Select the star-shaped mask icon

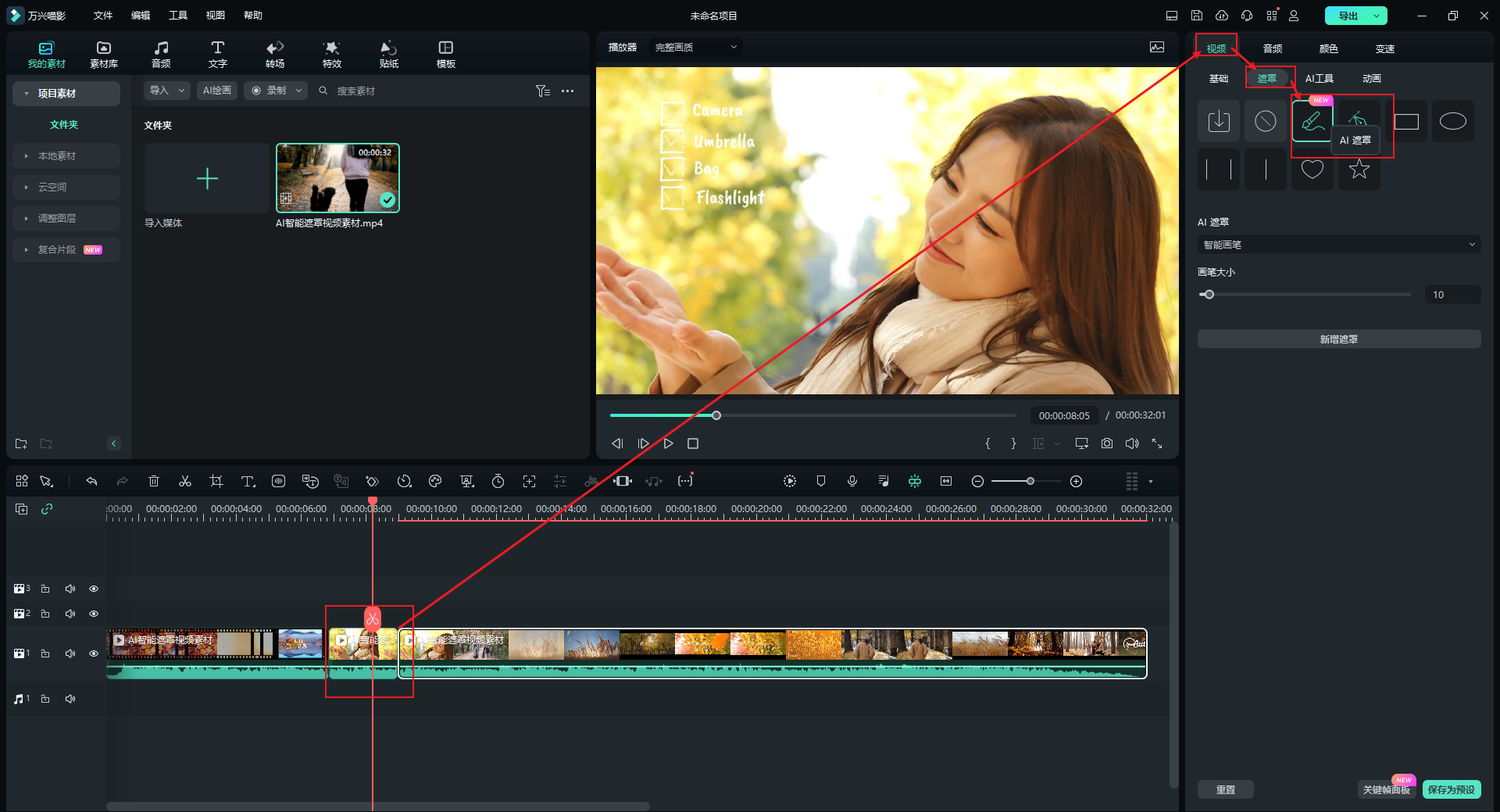tap(1359, 169)
